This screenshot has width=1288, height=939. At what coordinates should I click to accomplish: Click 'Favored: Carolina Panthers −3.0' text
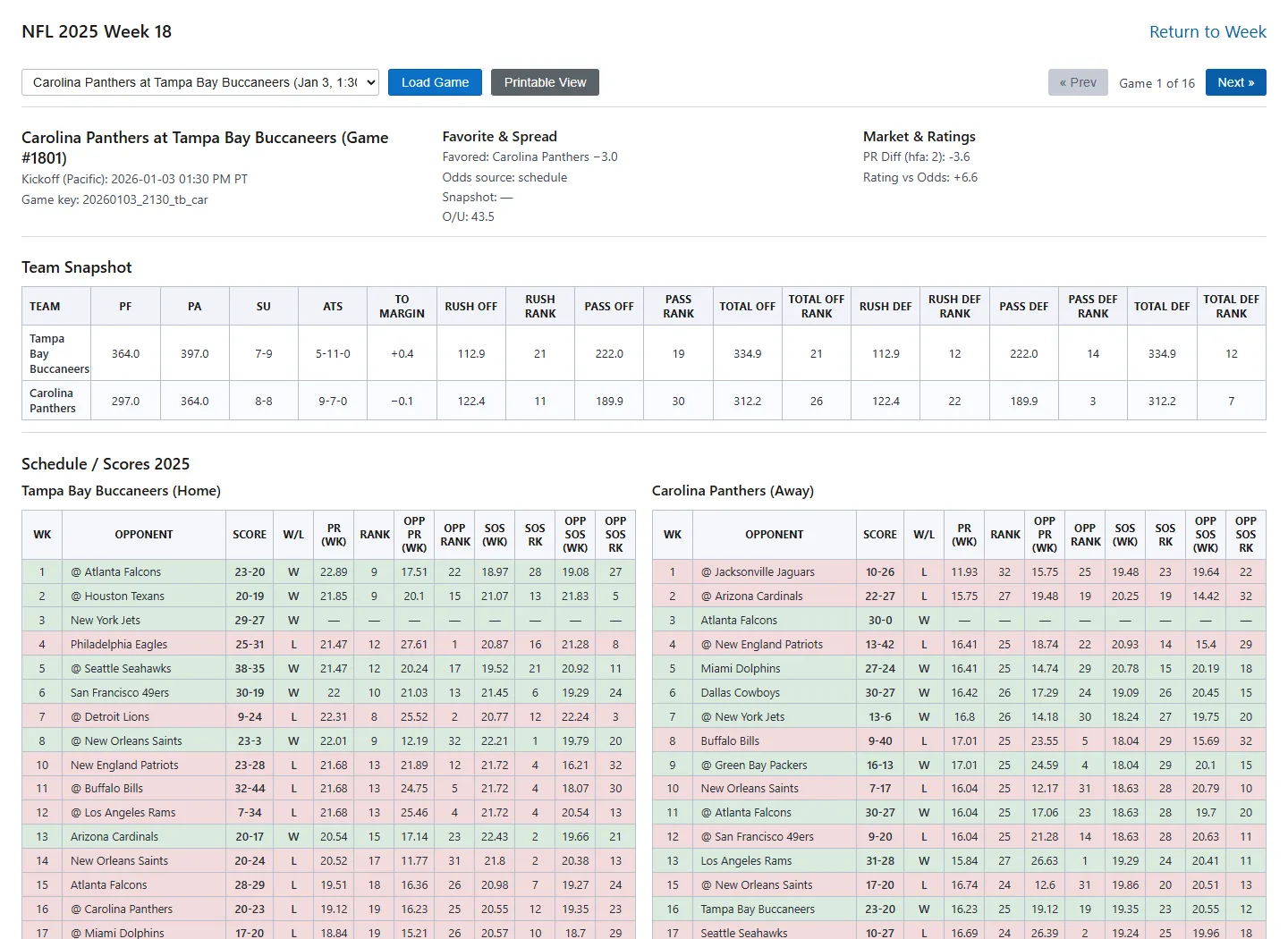[530, 156]
